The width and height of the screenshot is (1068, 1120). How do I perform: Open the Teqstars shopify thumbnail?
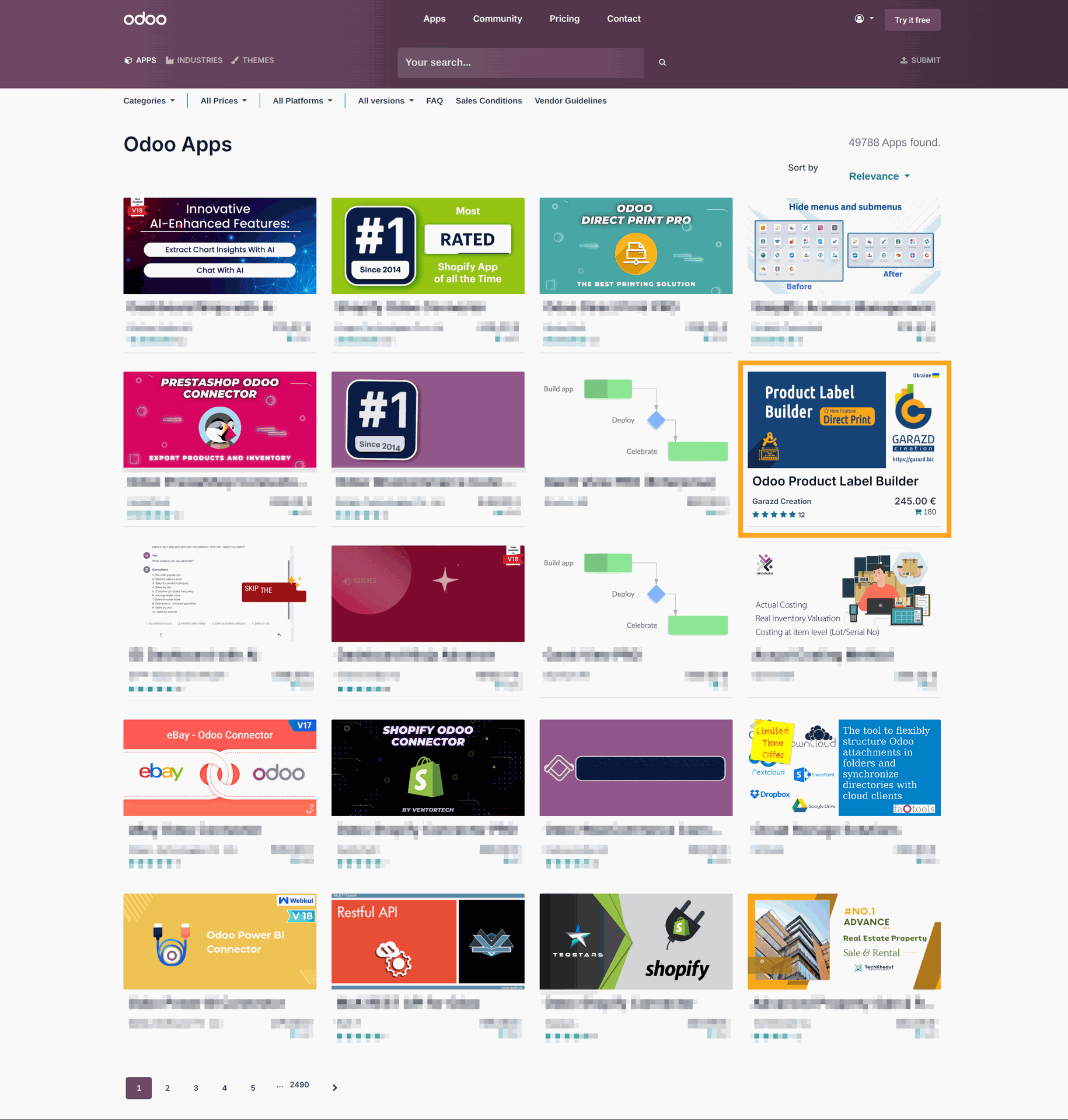(x=636, y=942)
